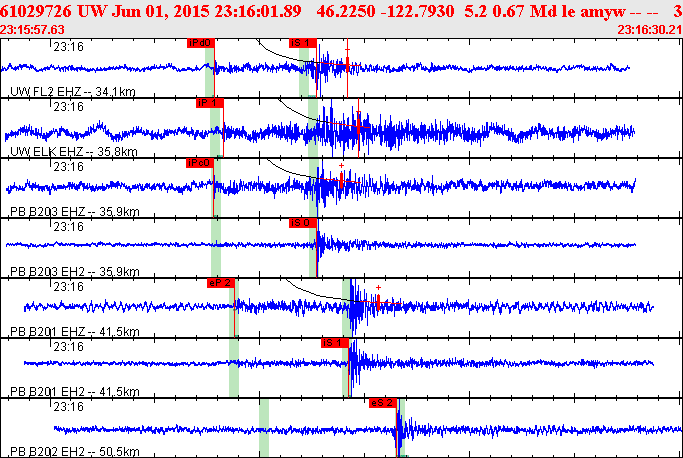Select the eP 2 pick flag on B201 EHZ
Viewport: 683px width, 458px height.
click(220, 283)
